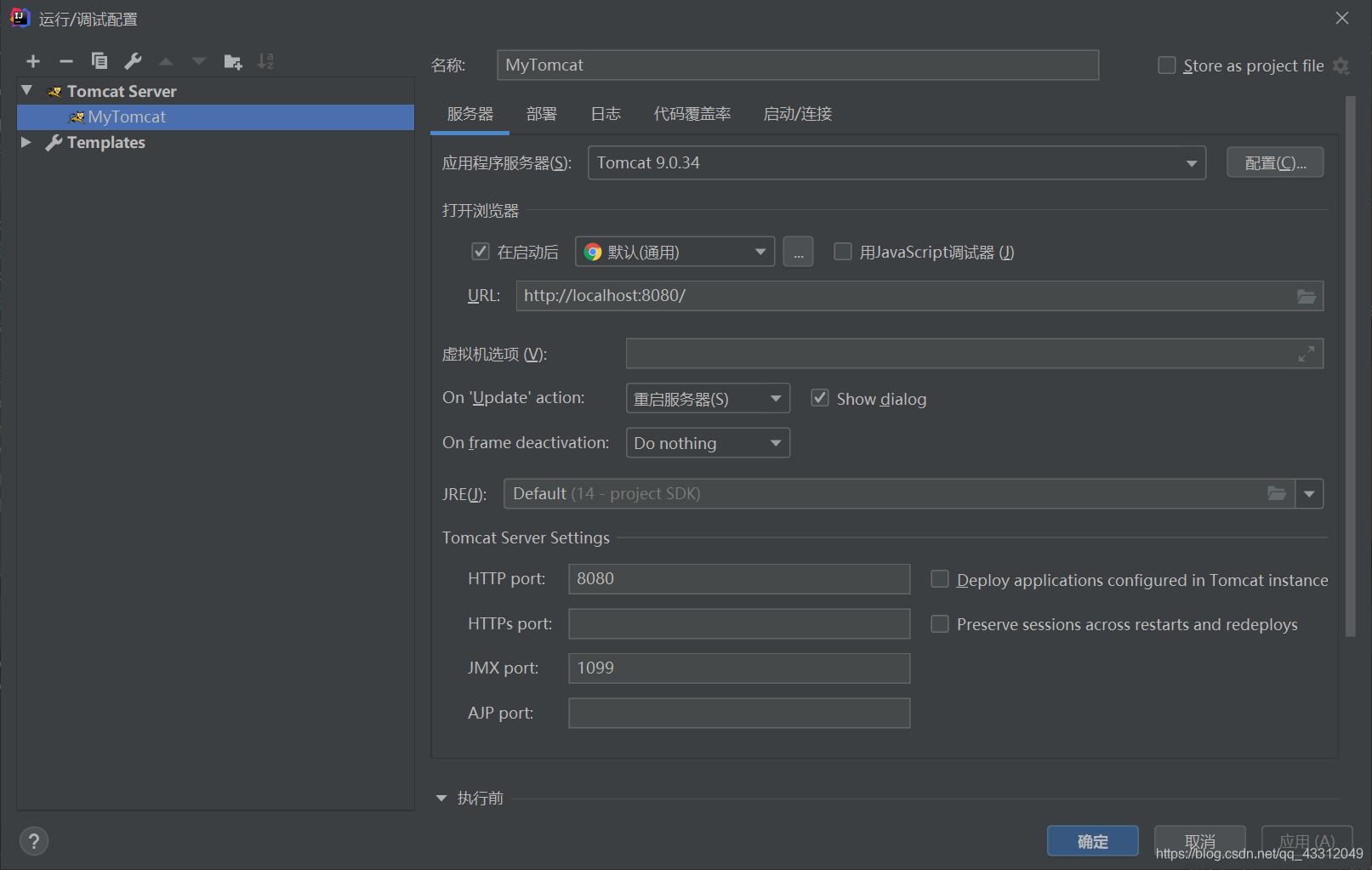The height and width of the screenshot is (870, 1372).
Task: Switch to the 部署 (Deployment) tab
Action: tap(541, 114)
